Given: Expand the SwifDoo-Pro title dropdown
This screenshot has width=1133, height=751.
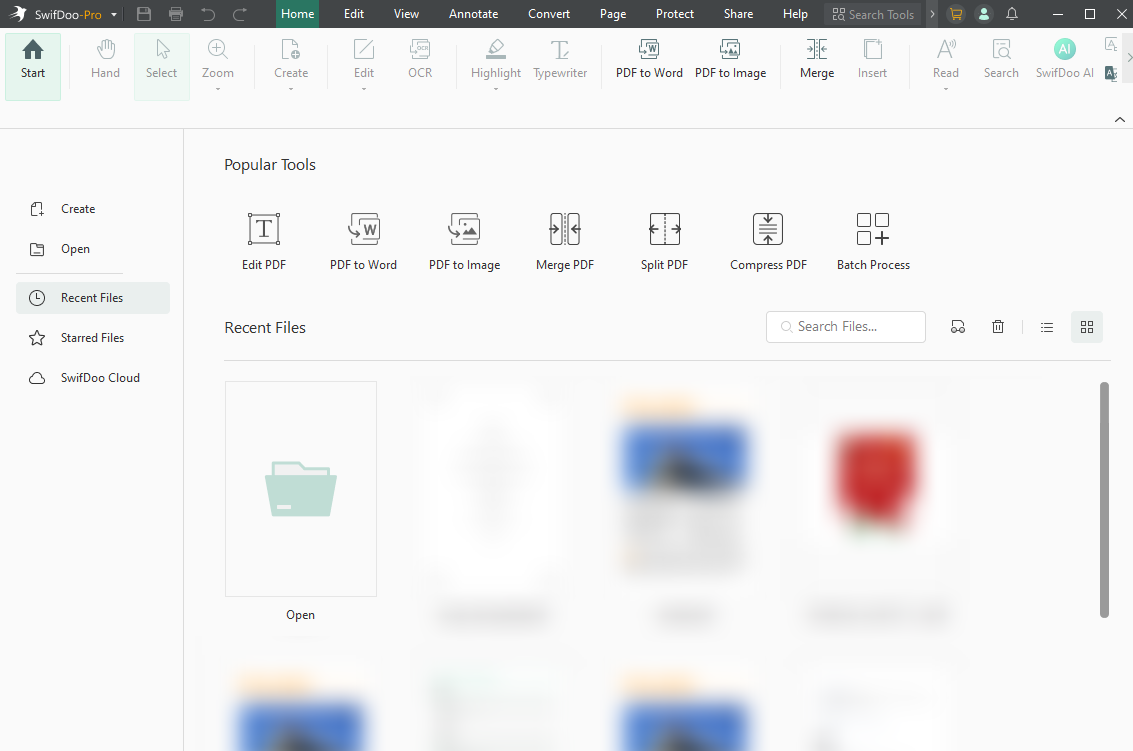Looking at the screenshot, I should coord(113,14).
